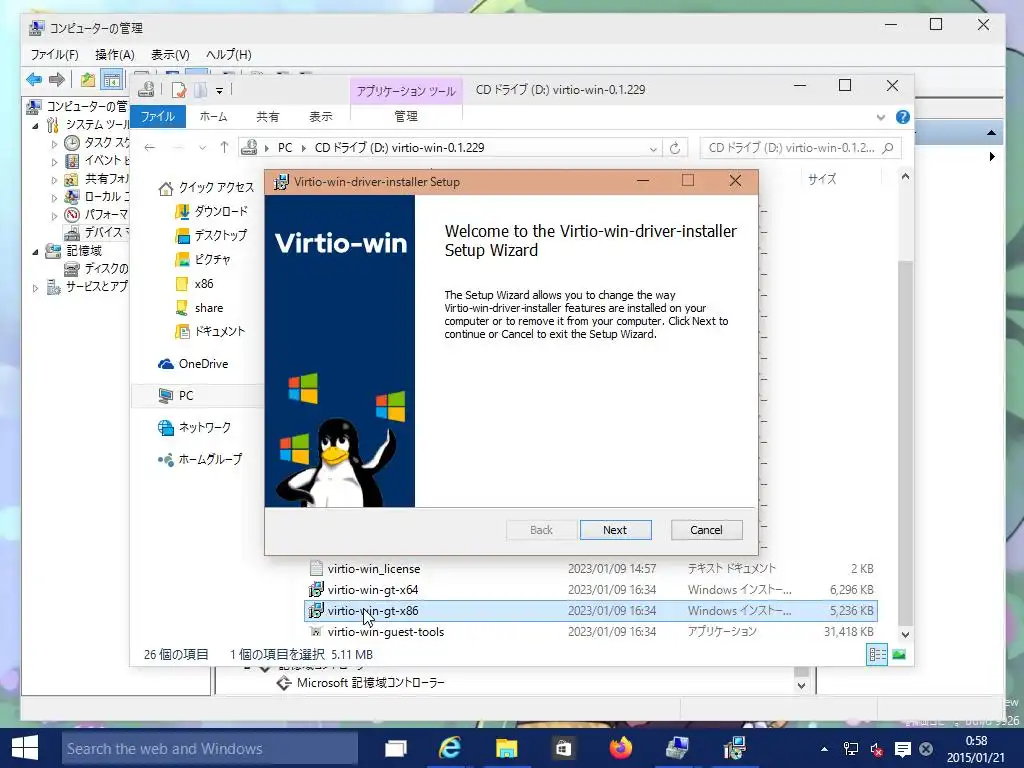
Task: Expand タスク スケジューラ tree node
Action: (x=54, y=144)
